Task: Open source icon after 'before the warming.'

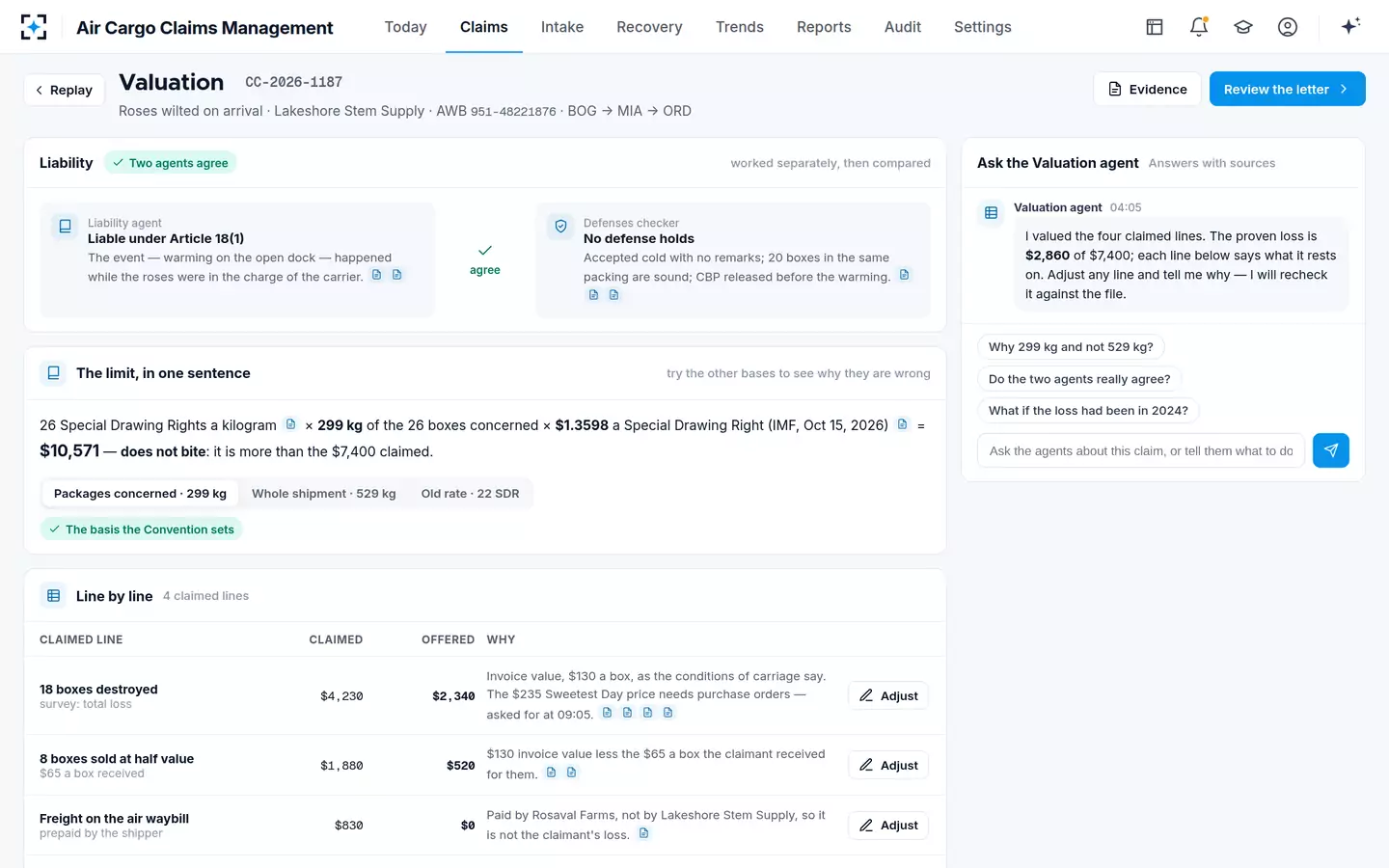Action: coord(905,275)
